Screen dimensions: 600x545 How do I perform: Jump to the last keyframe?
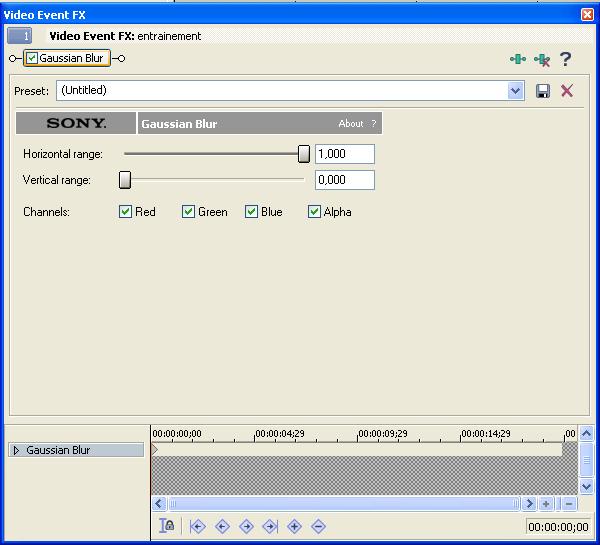point(270,527)
